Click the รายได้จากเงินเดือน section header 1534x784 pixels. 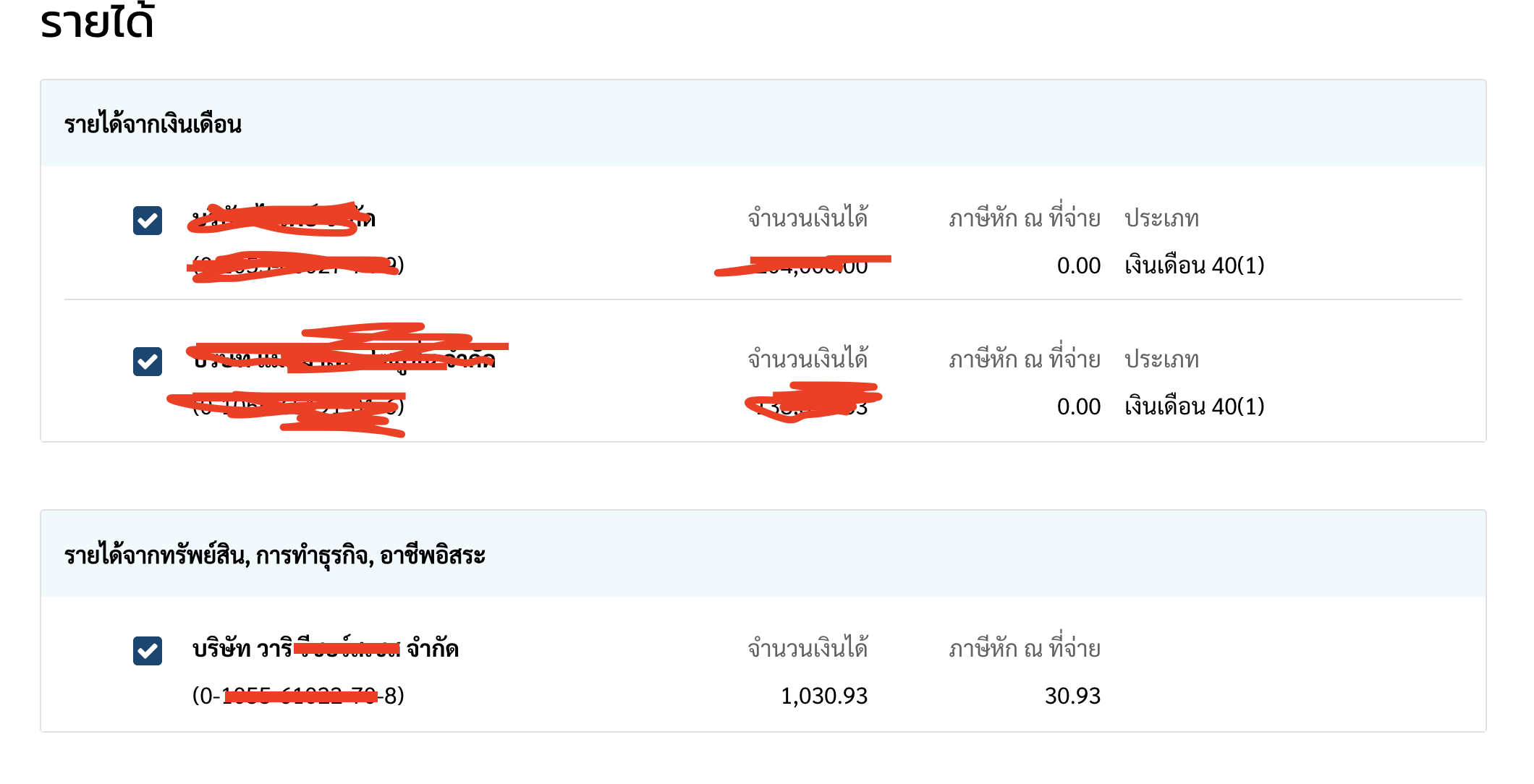pos(153,124)
